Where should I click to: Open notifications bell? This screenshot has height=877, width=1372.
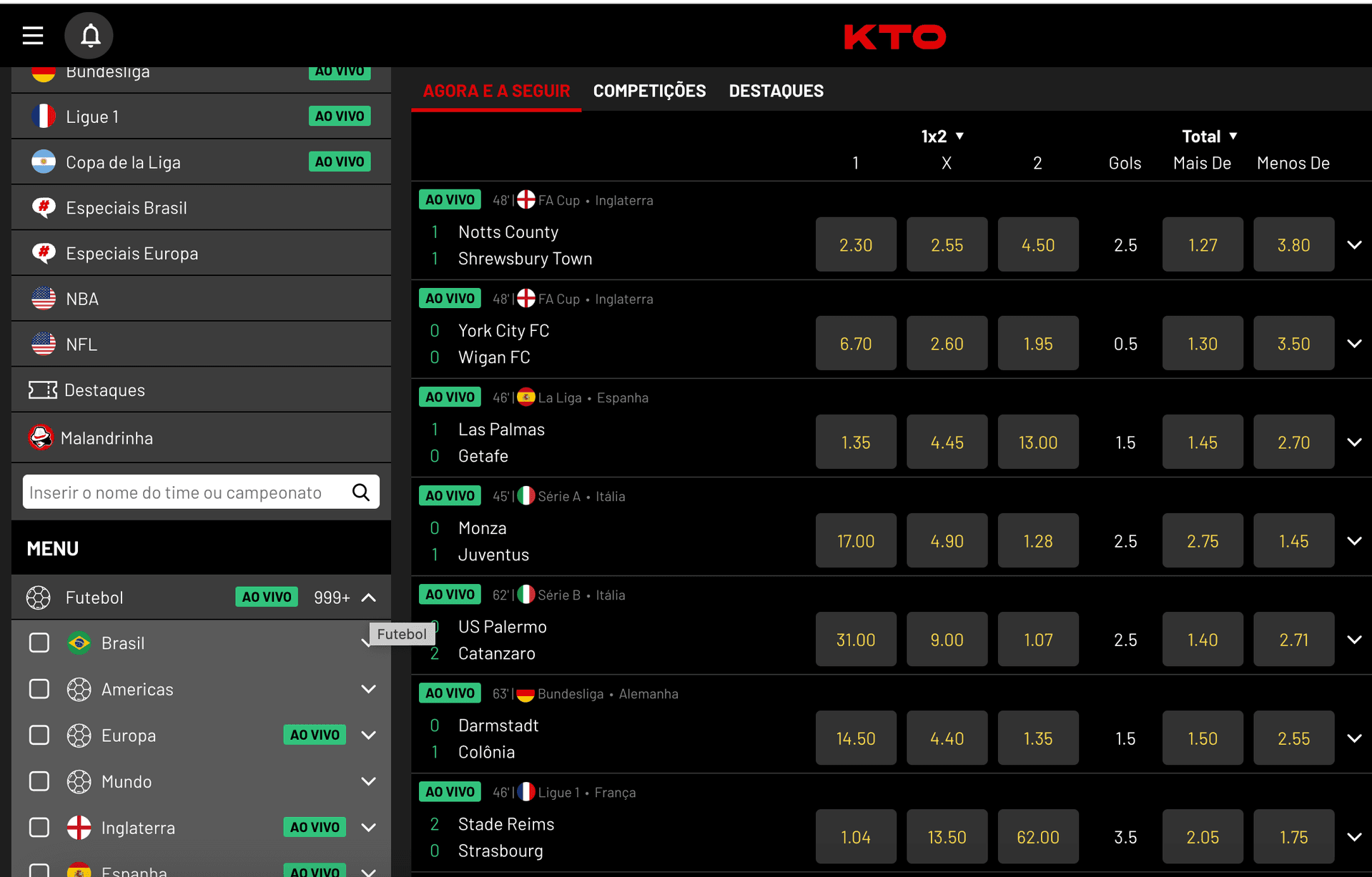tap(89, 35)
